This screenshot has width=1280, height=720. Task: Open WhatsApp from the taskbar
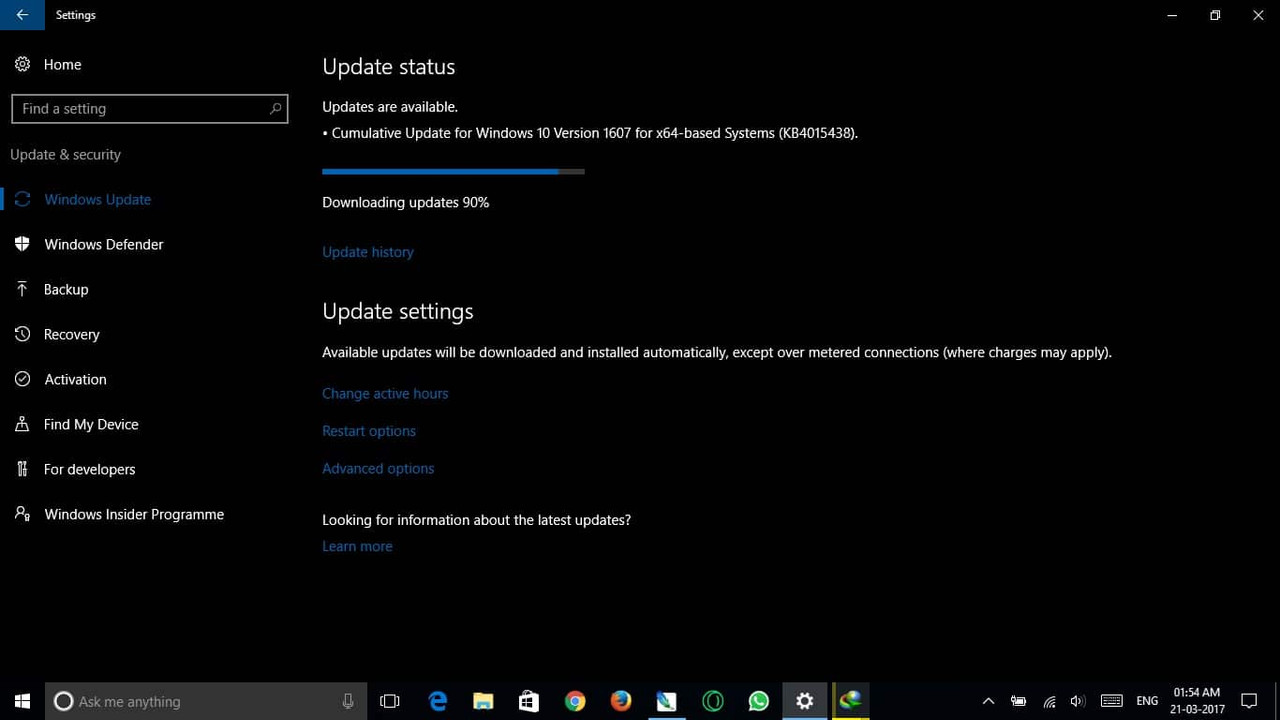[759, 701]
